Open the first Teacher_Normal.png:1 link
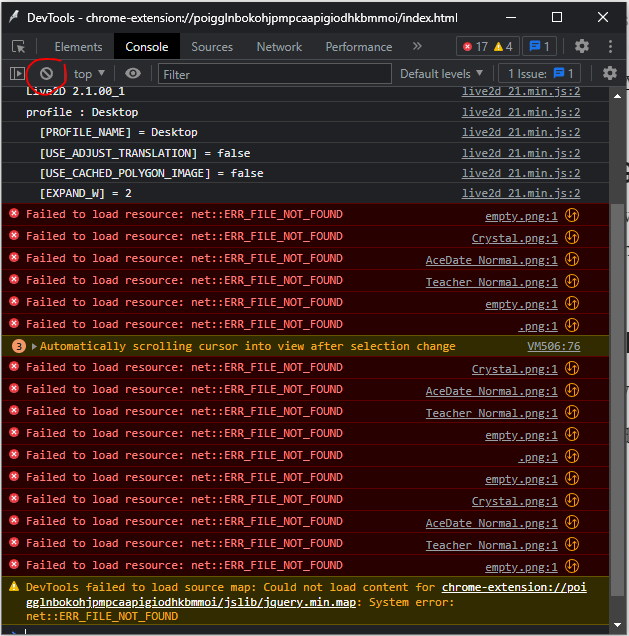 (x=492, y=282)
